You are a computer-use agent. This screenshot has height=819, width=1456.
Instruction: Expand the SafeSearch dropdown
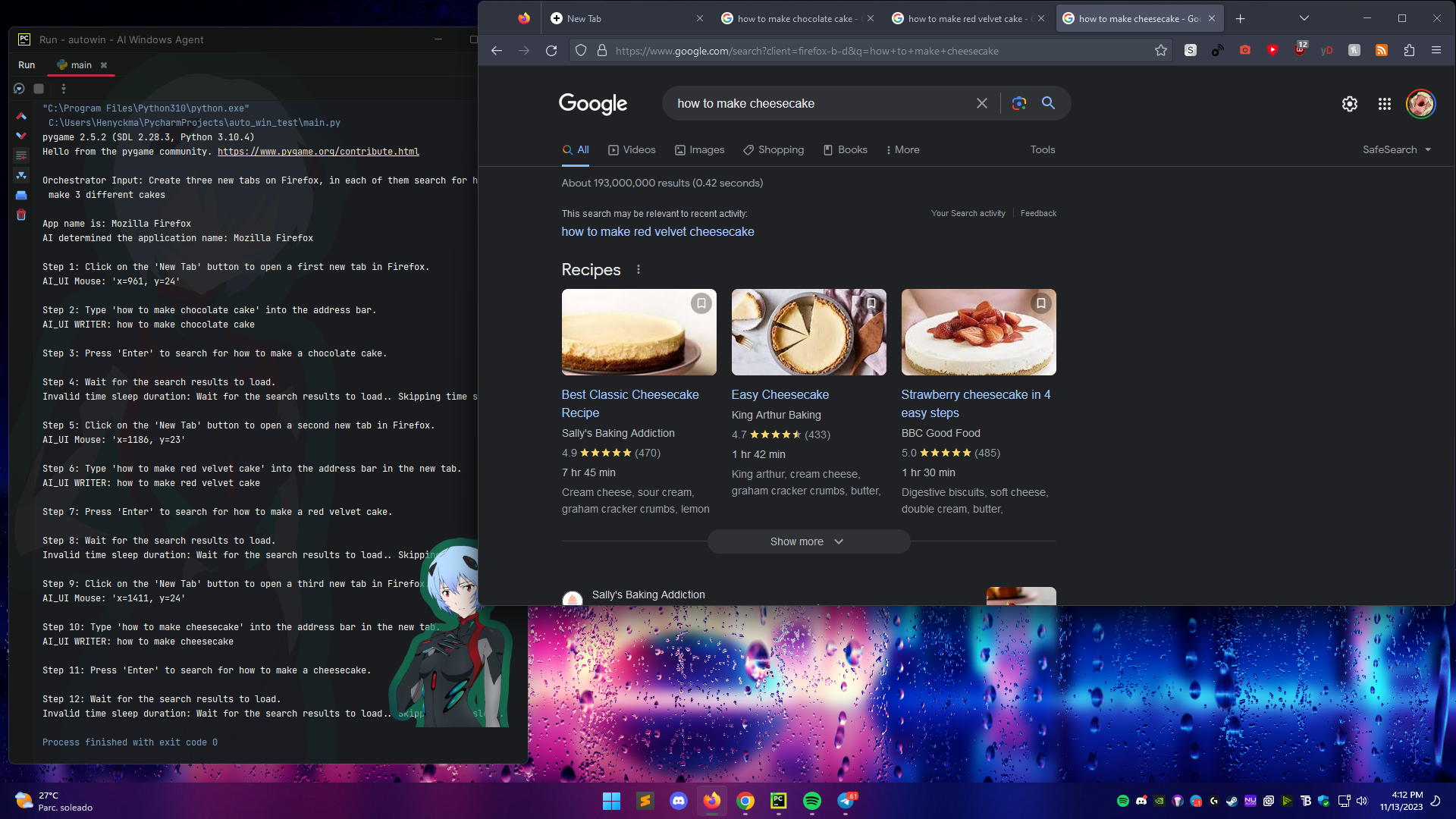pos(1397,149)
